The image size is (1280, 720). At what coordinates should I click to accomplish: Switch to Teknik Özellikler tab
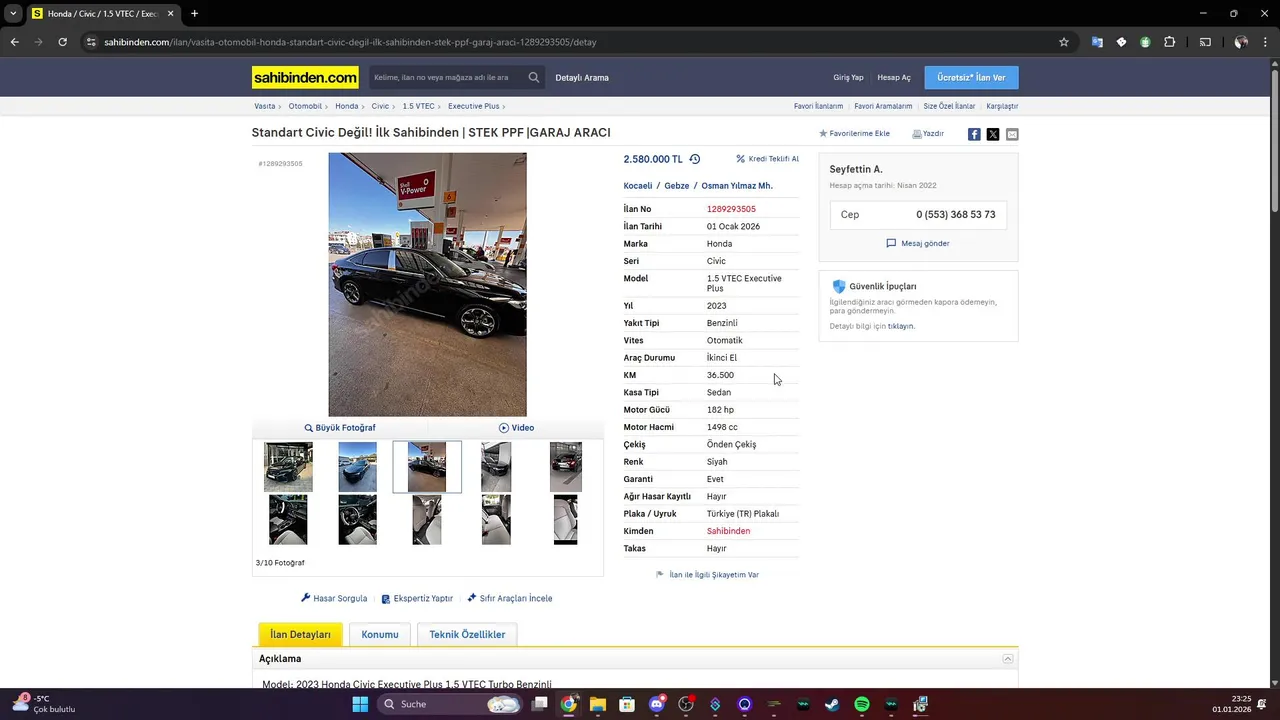[467, 634]
